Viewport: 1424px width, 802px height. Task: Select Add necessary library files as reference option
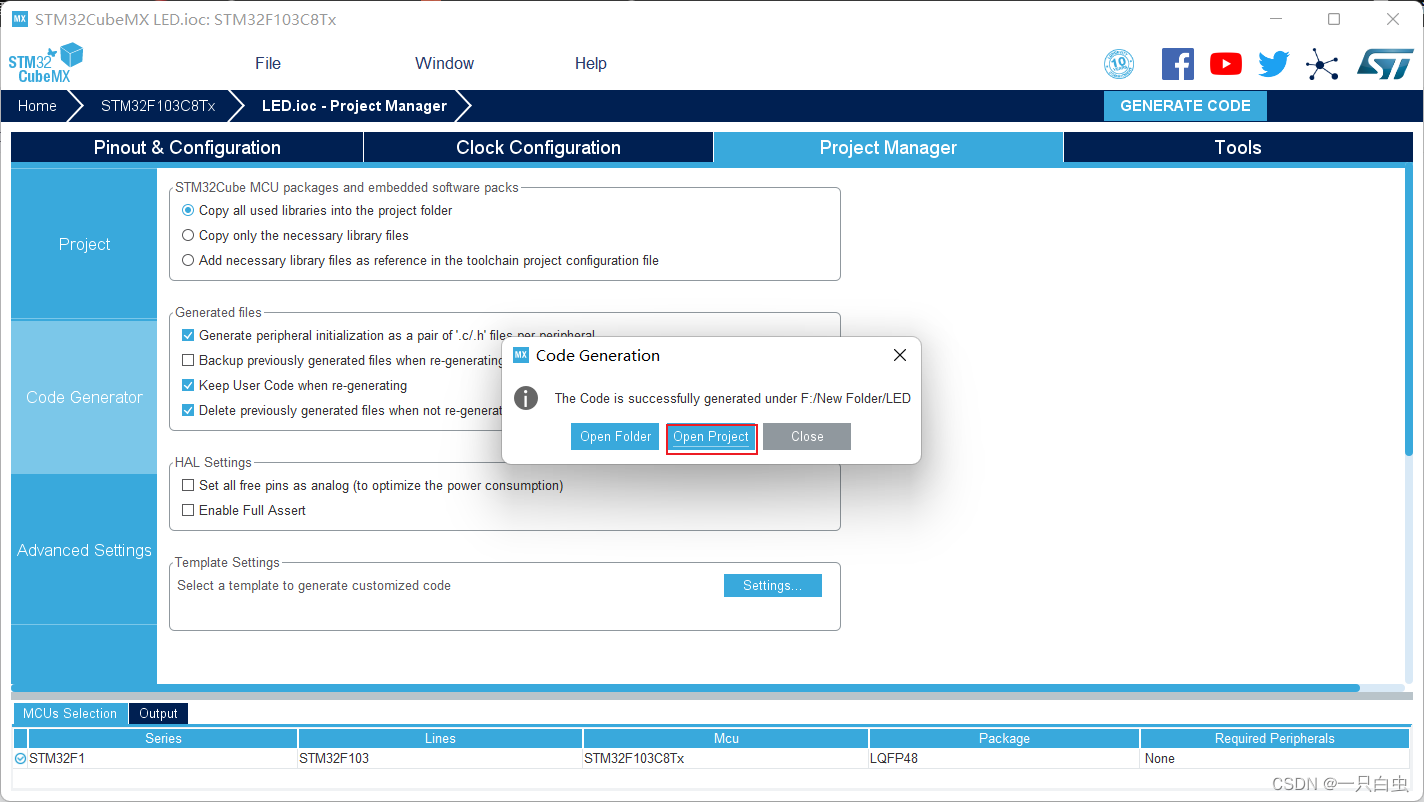click(188, 261)
